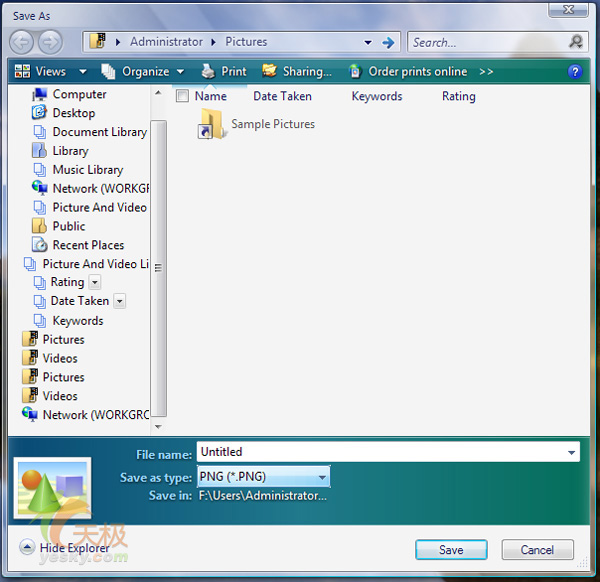Click the folder icon in address bar

(x=98, y=41)
